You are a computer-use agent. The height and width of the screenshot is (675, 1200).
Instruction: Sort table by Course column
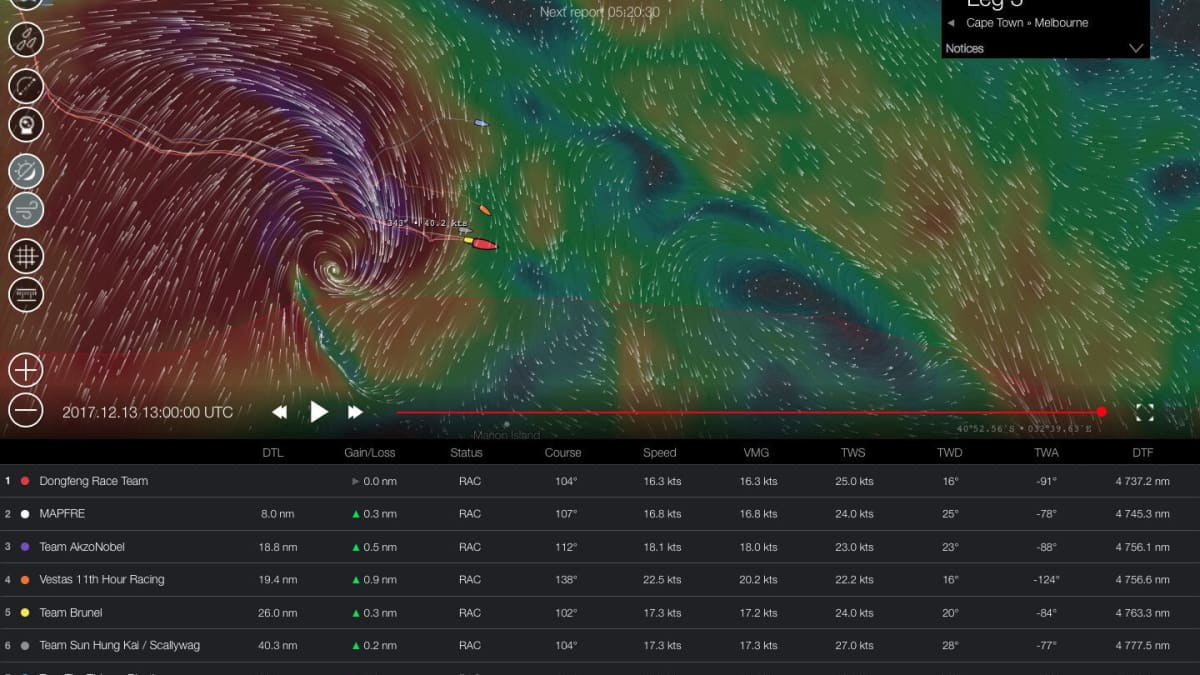coord(563,453)
